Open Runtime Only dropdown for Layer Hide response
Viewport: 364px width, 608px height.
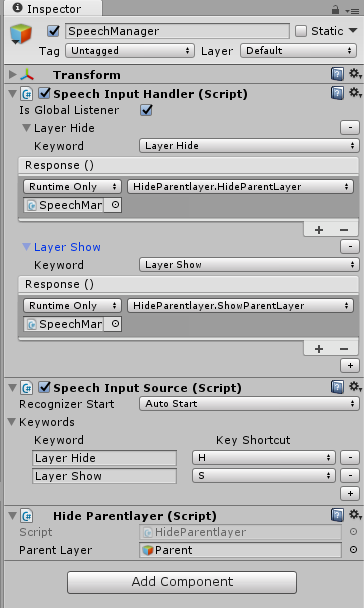pyautogui.click(x=72, y=187)
